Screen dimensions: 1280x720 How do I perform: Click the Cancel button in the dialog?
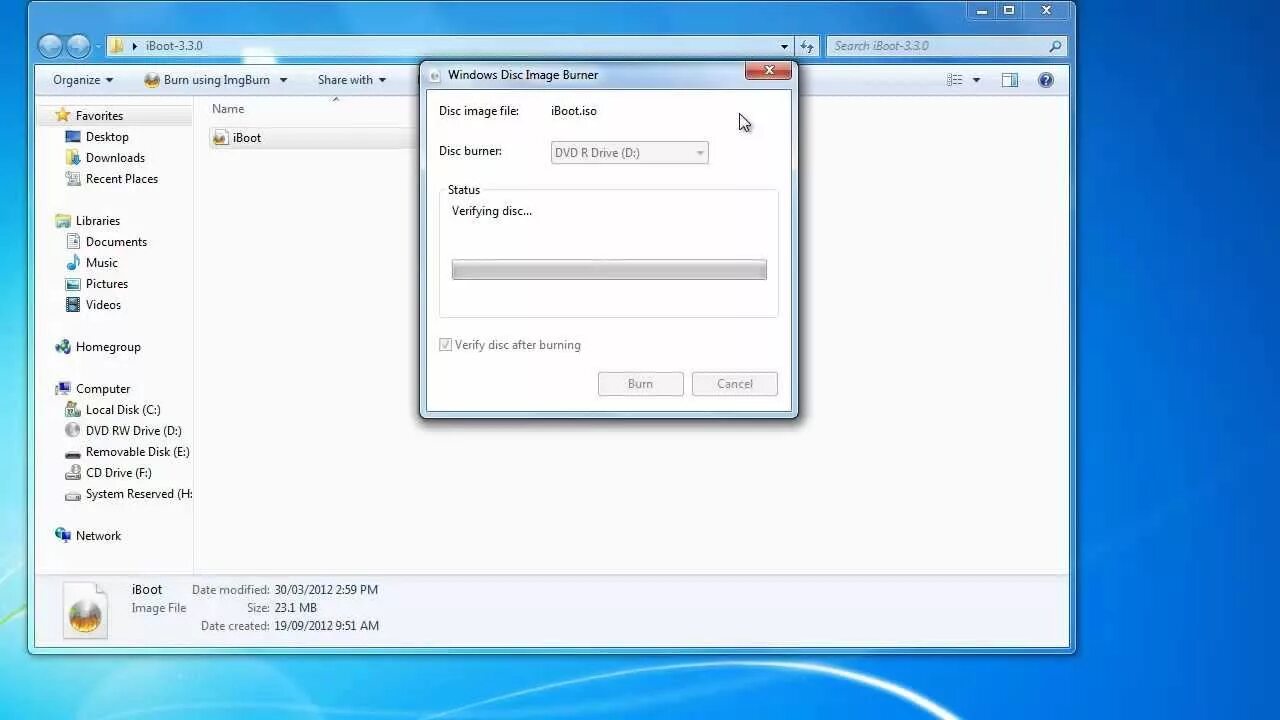coord(735,384)
